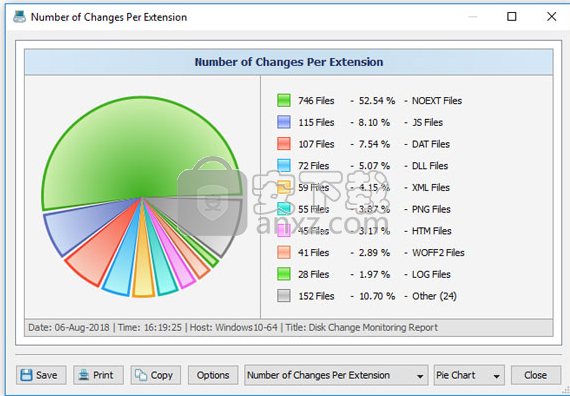
Task: Click 'Title: Disk Change Monitoring Report' text
Action: (x=361, y=328)
